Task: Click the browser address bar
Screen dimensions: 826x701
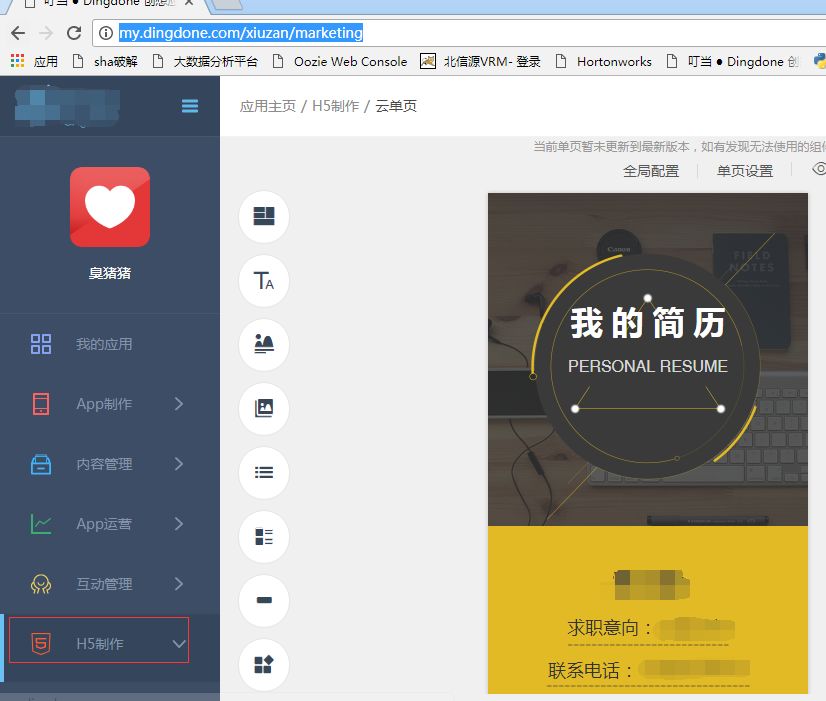Action: click(240, 32)
